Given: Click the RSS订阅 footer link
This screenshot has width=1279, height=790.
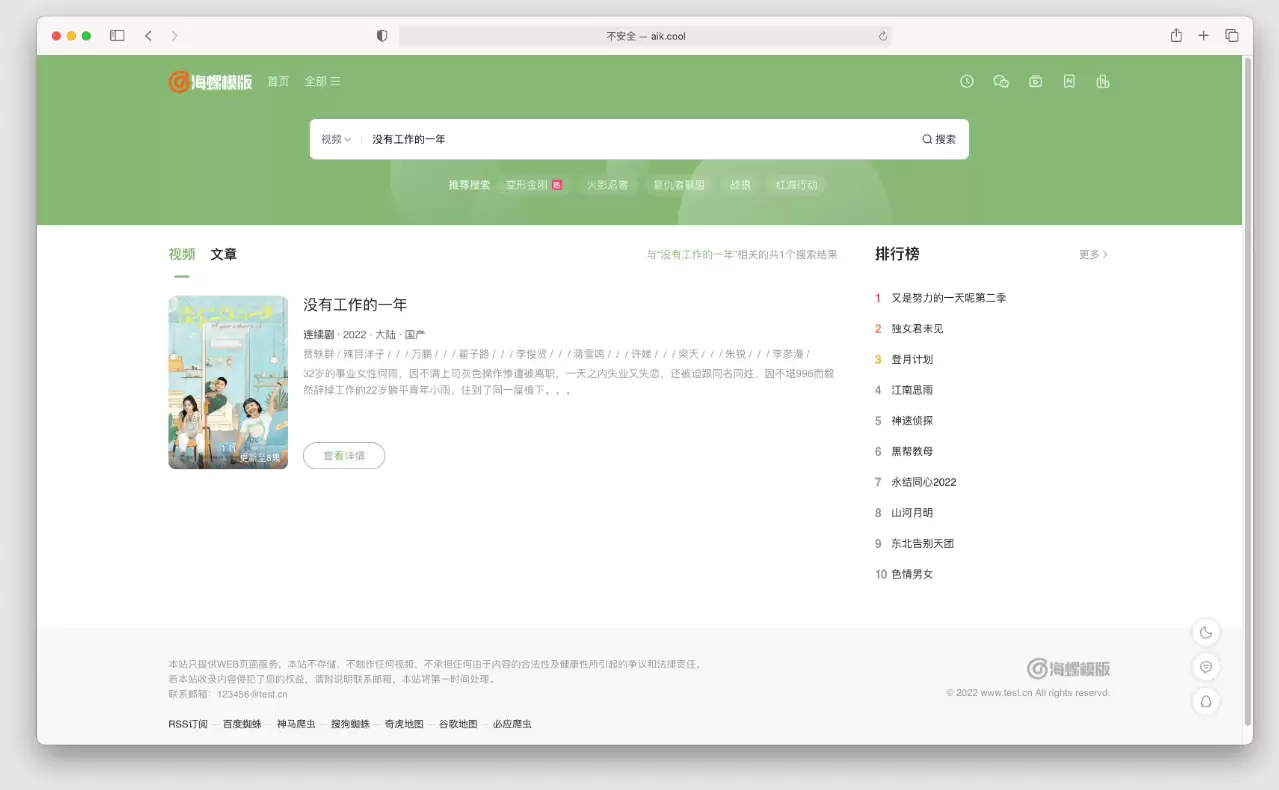Looking at the screenshot, I should [x=188, y=724].
